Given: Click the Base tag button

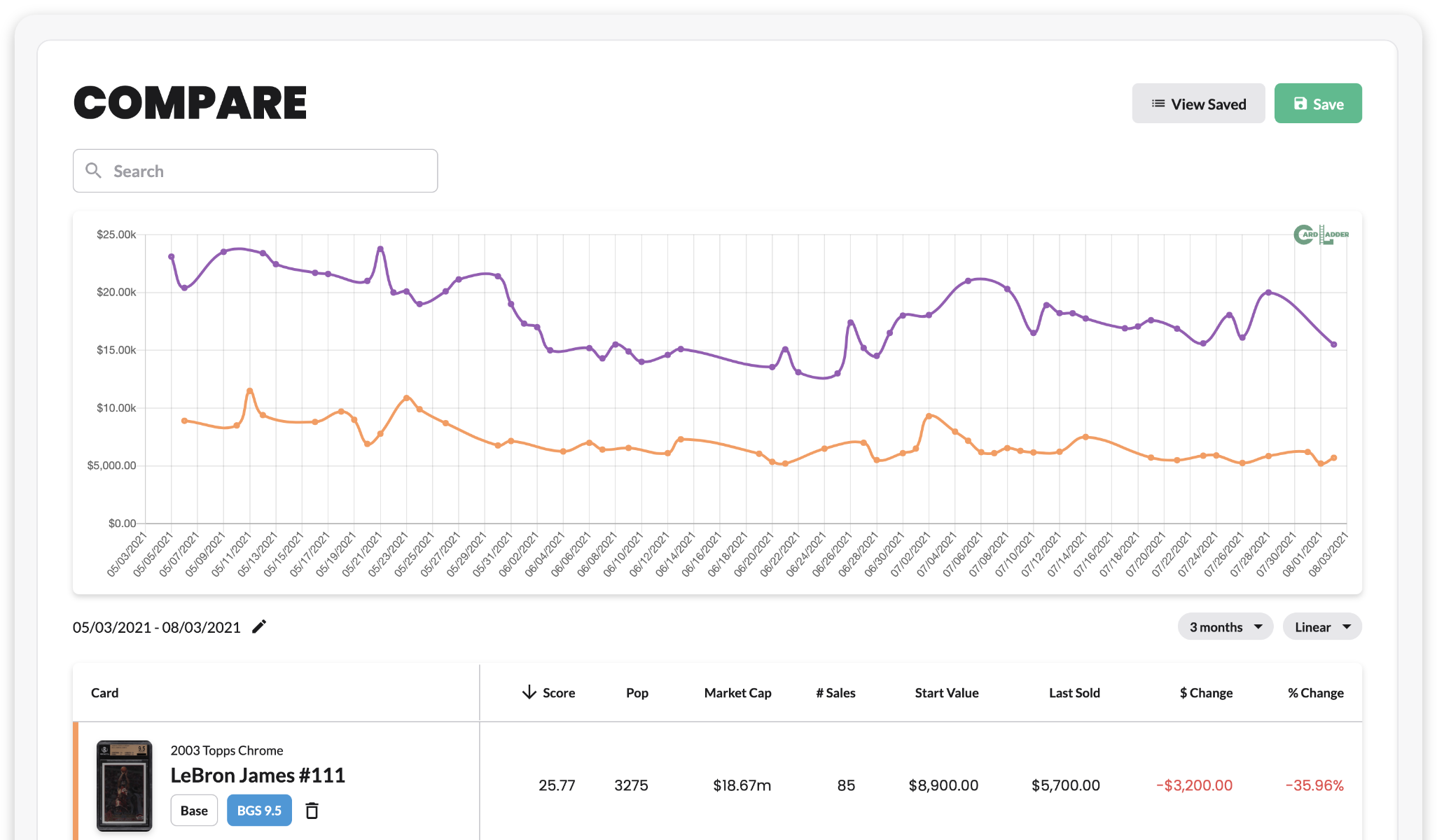Looking at the screenshot, I should coord(194,811).
